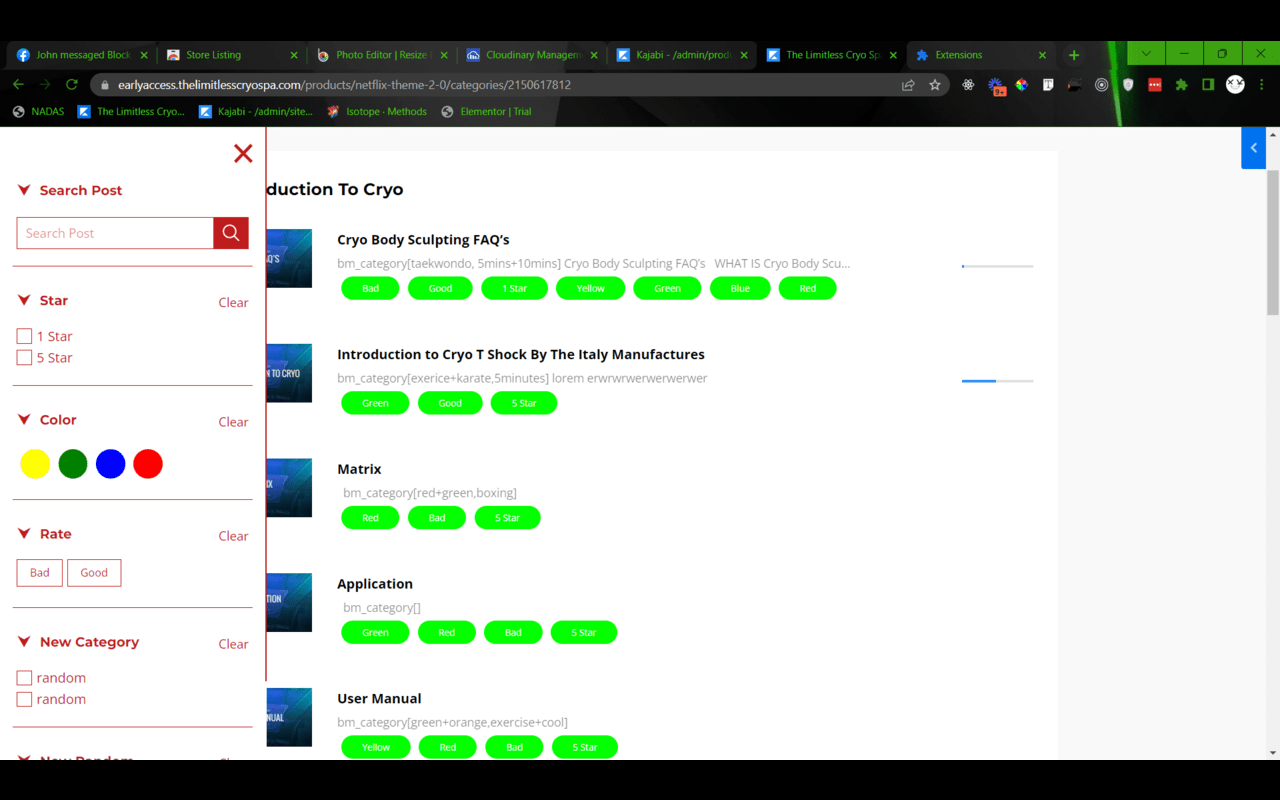Open the Matrix post title

[x=359, y=469]
